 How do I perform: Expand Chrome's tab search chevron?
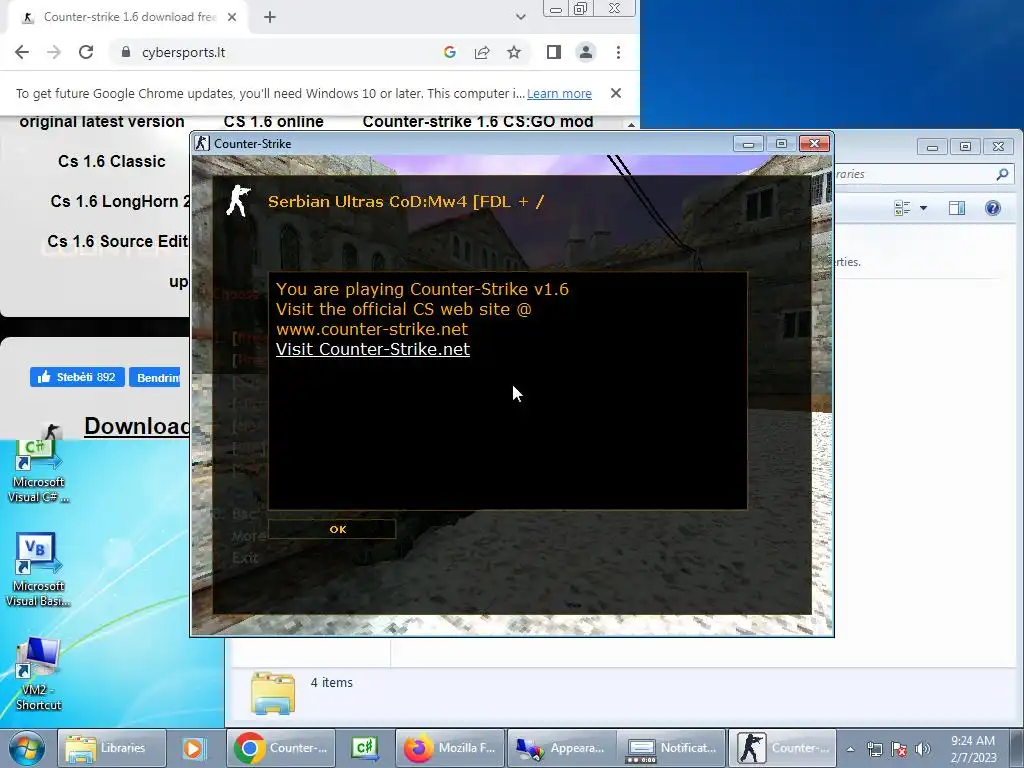pyautogui.click(x=520, y=17)
